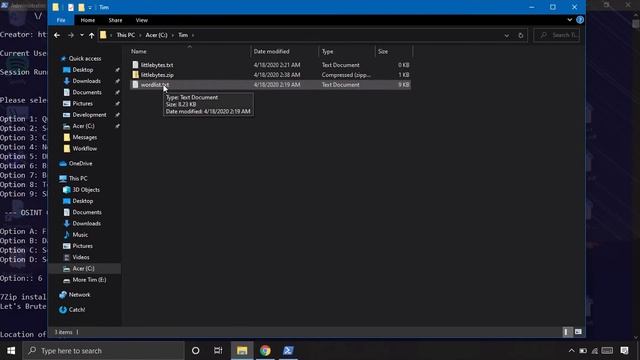Open pinned Desktop under Quick access
This screenshot has height=360, width=640.
pos(82,70)
